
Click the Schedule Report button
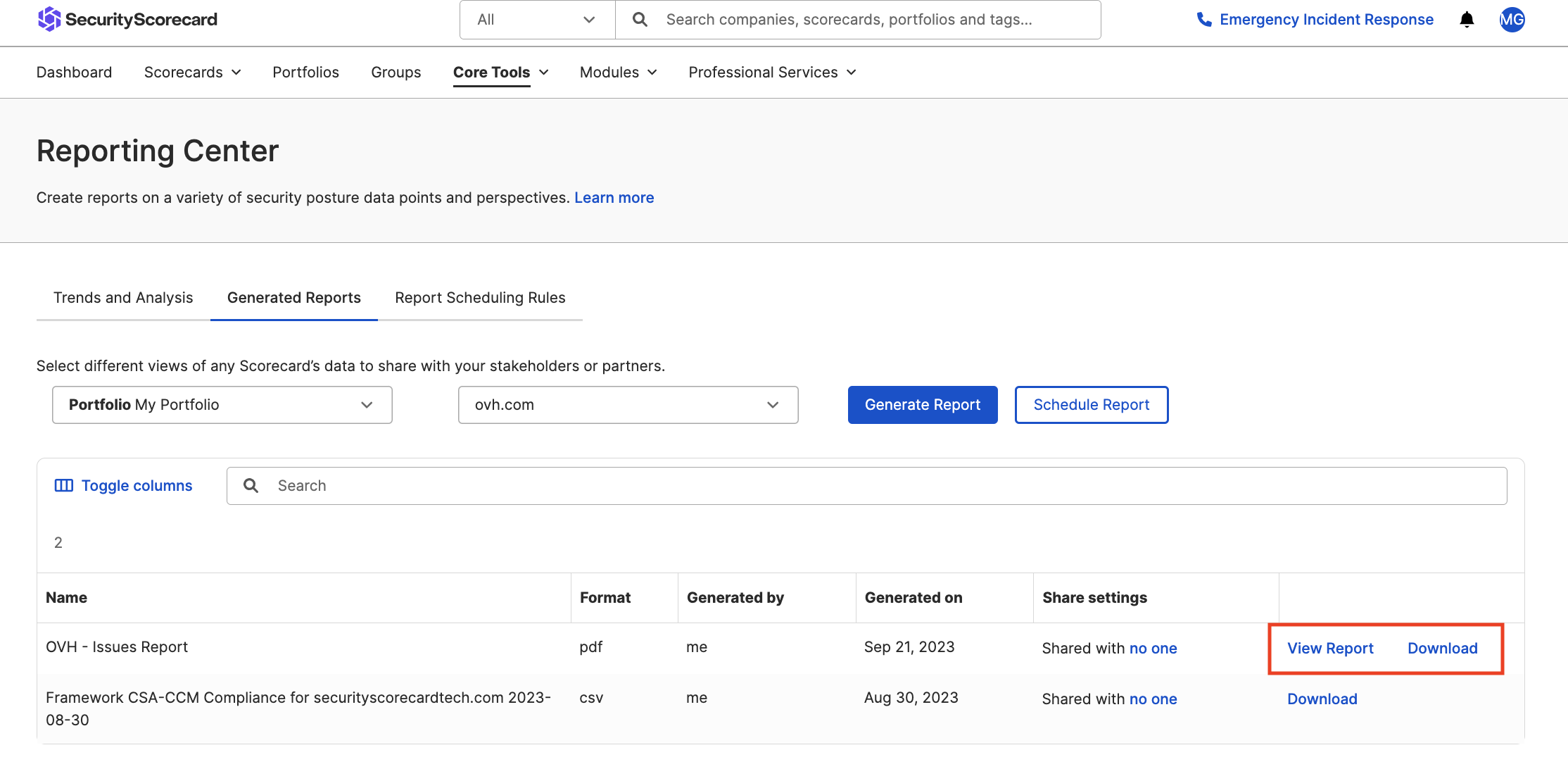[x=1091, y=404]
